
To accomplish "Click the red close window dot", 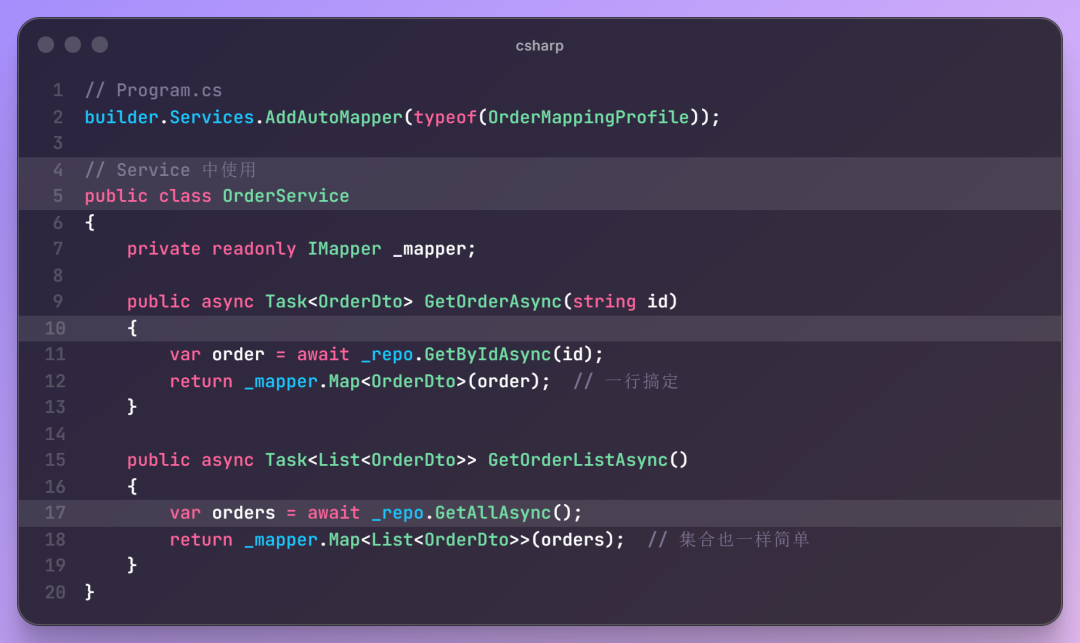I will (x=46, y=45).
